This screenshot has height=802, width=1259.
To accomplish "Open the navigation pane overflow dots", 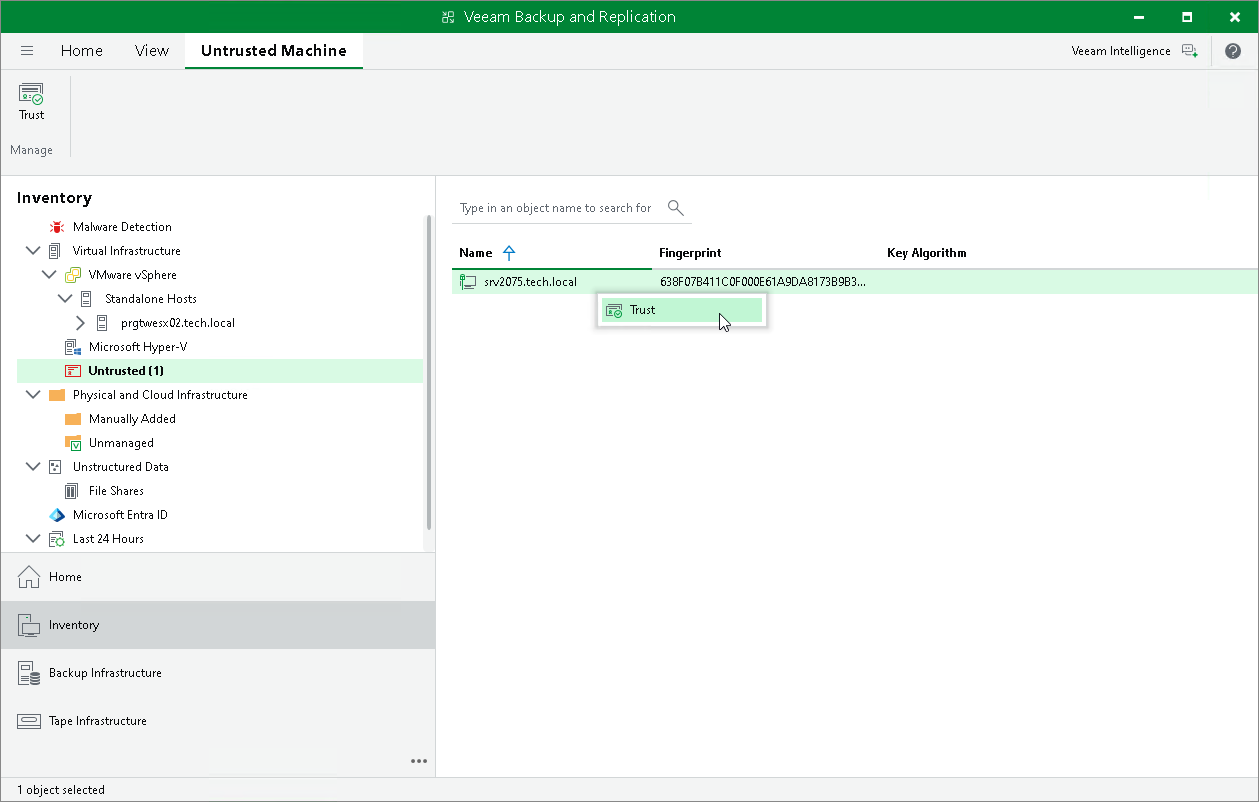I will pyautogui.click(x=419, y=761).
